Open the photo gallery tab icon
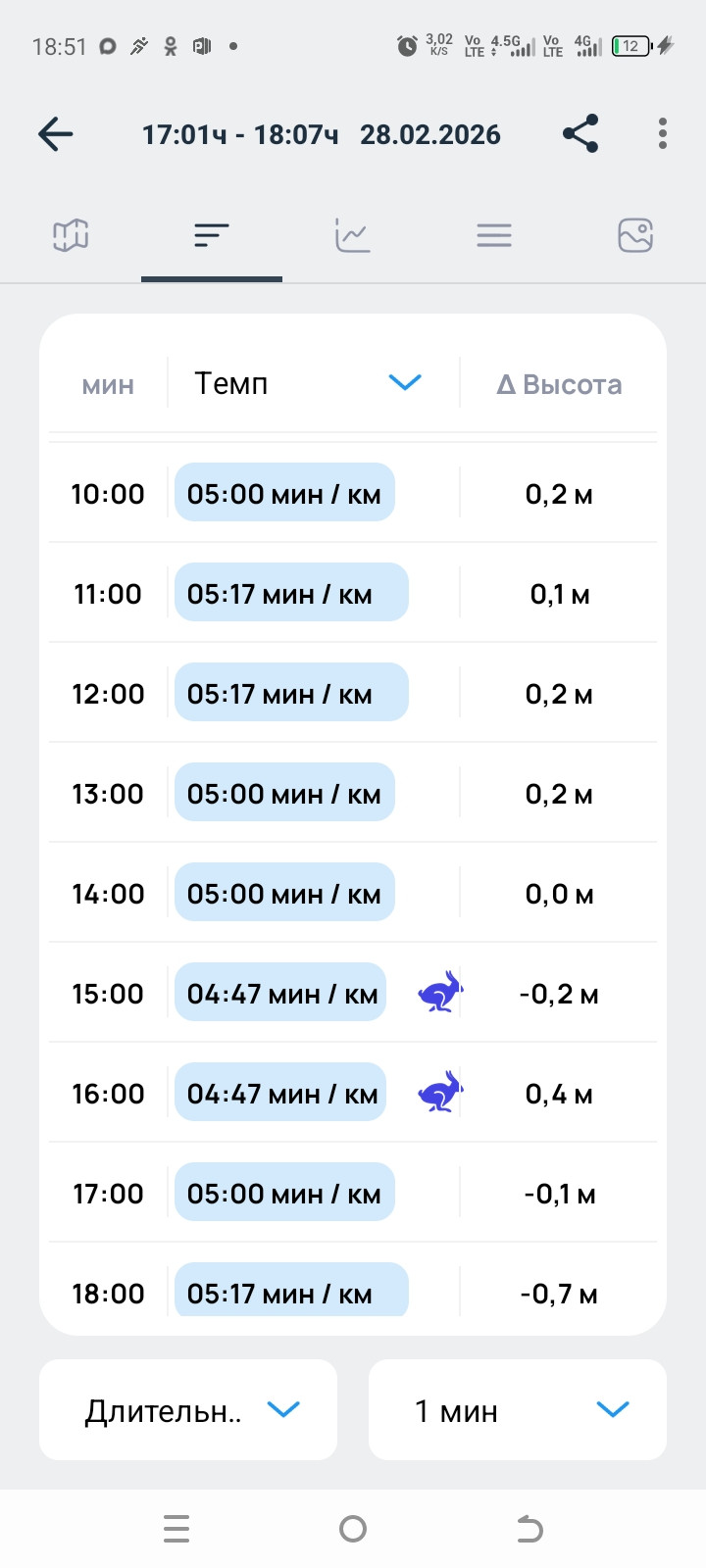The height and width of the screenshot is (1568, 706). click(x=635, y=235)
